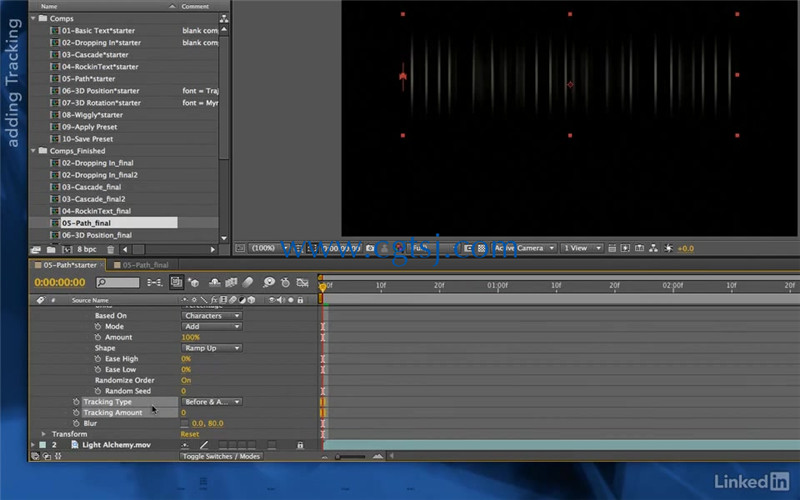This screenshot has width=800, height=500.
Task: Hide shy layers using the timeline shy icon
Action: (x=215, y=282)
